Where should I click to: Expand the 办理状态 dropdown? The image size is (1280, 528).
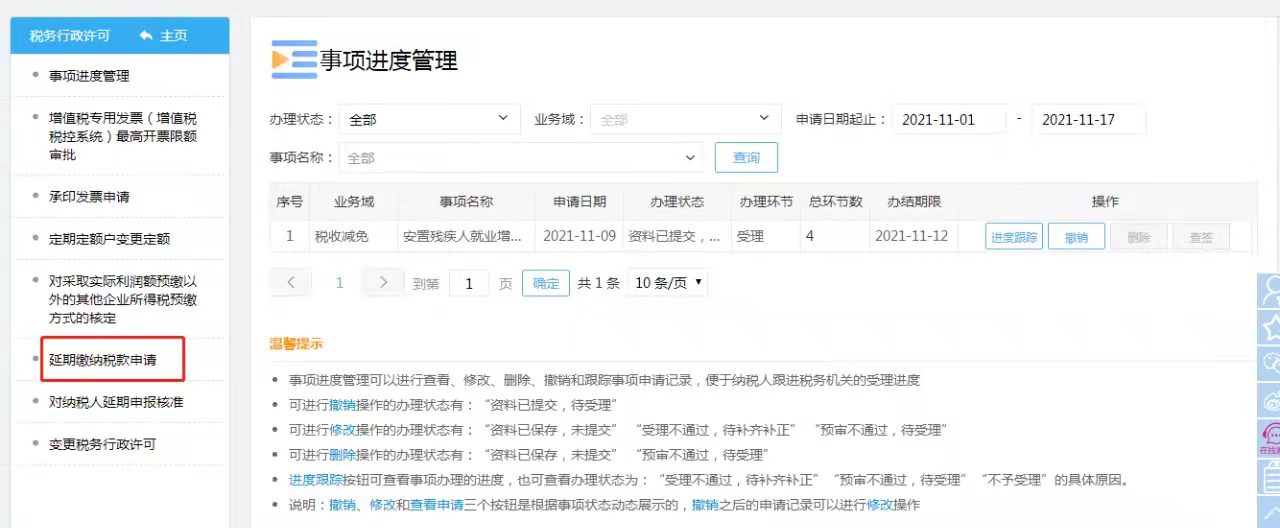(430, 119)
